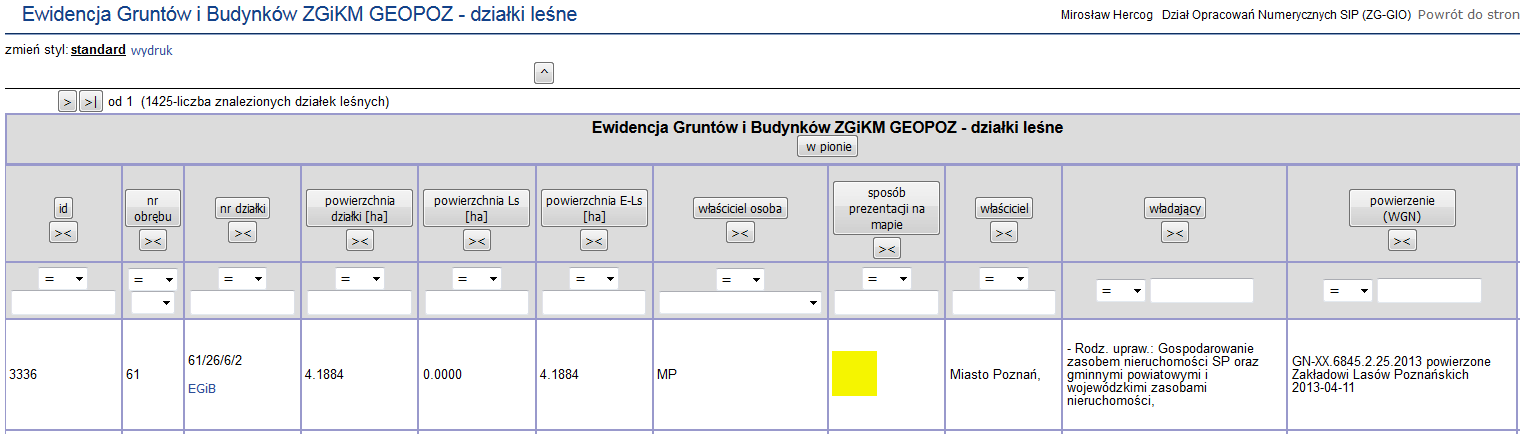Jump to last page arrow button

coord(90,102)
